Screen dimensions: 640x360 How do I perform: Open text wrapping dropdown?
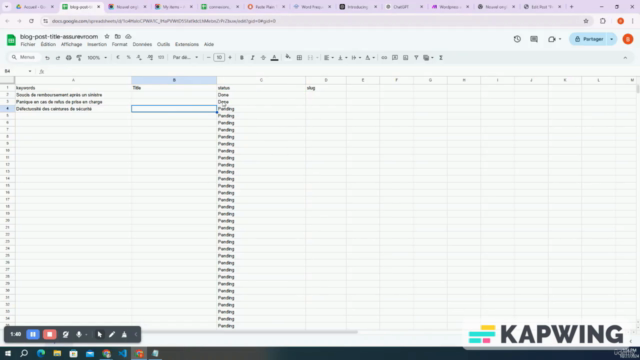click(356, 58)
